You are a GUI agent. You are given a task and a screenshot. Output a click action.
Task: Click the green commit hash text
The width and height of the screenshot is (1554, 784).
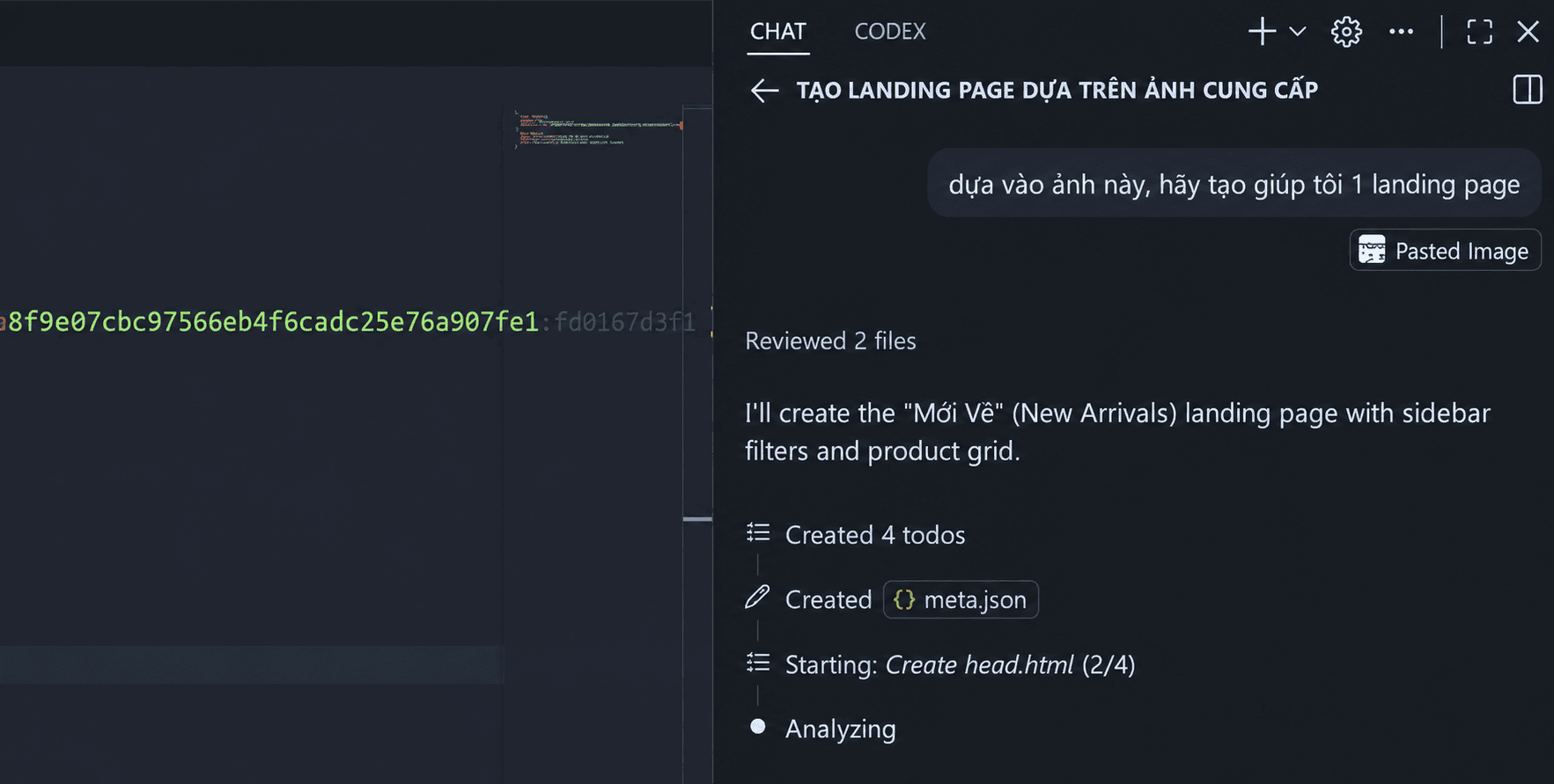point(273,322)
